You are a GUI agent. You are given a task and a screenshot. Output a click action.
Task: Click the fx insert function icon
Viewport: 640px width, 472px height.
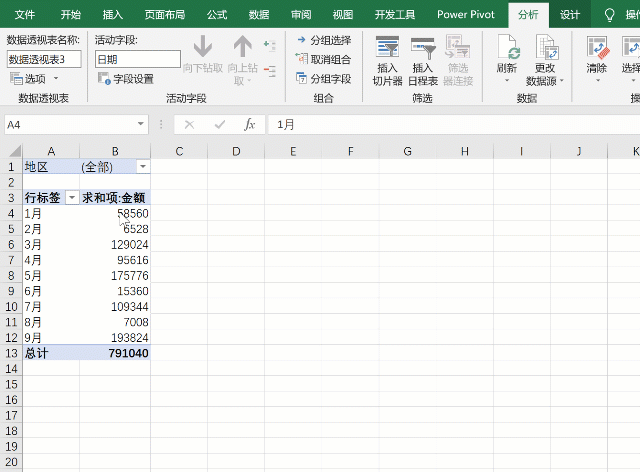(249, 124)
